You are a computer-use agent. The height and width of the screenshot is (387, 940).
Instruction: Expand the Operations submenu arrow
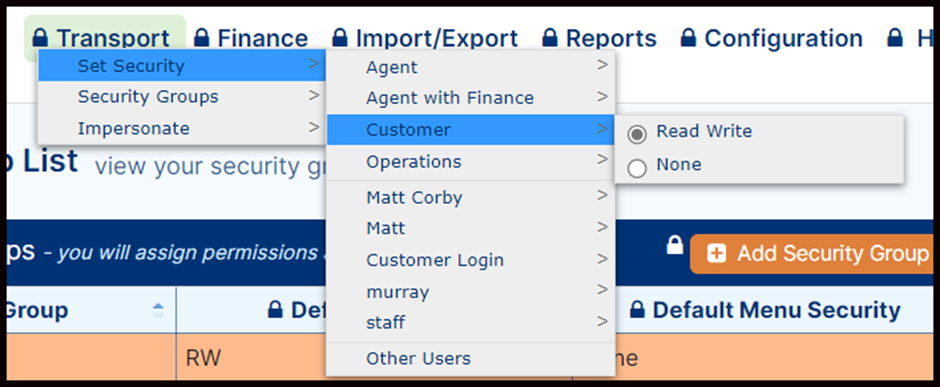[x=602, y=159]
